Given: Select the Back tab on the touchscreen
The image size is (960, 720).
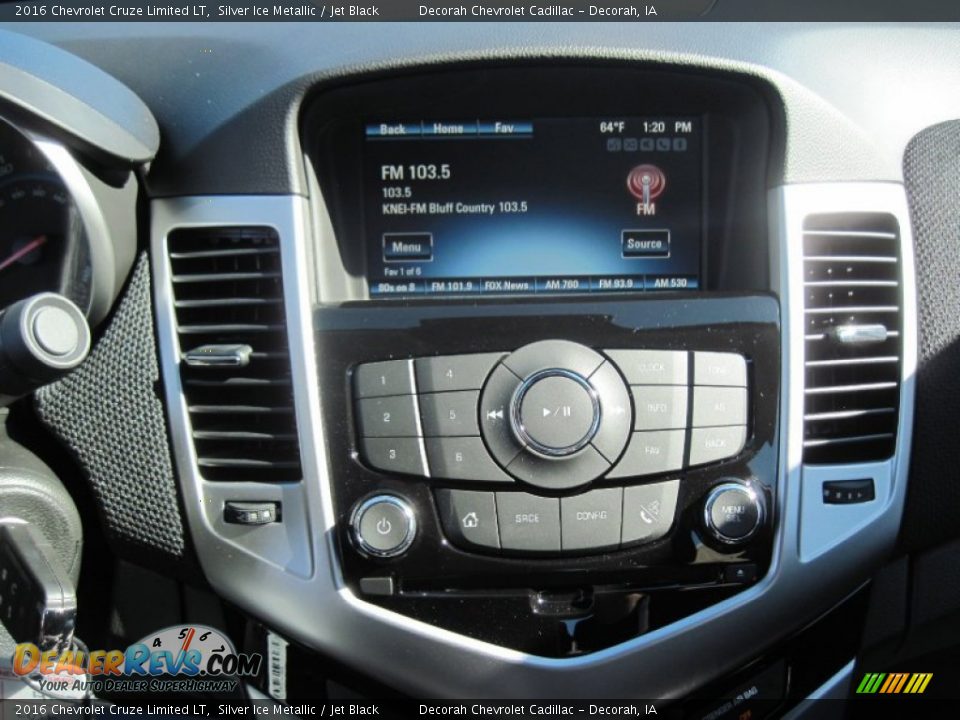Looking at the screenshot, I should [393, 128].
